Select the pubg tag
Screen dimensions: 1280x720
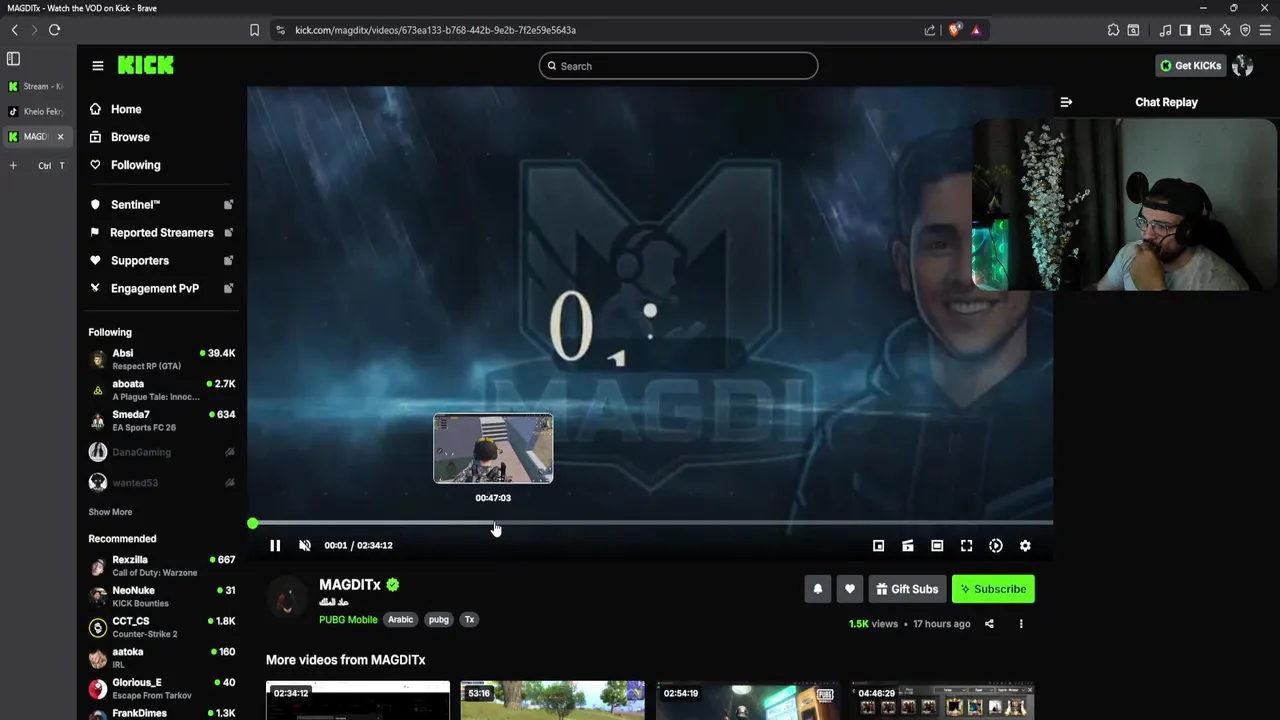[439, 620]
